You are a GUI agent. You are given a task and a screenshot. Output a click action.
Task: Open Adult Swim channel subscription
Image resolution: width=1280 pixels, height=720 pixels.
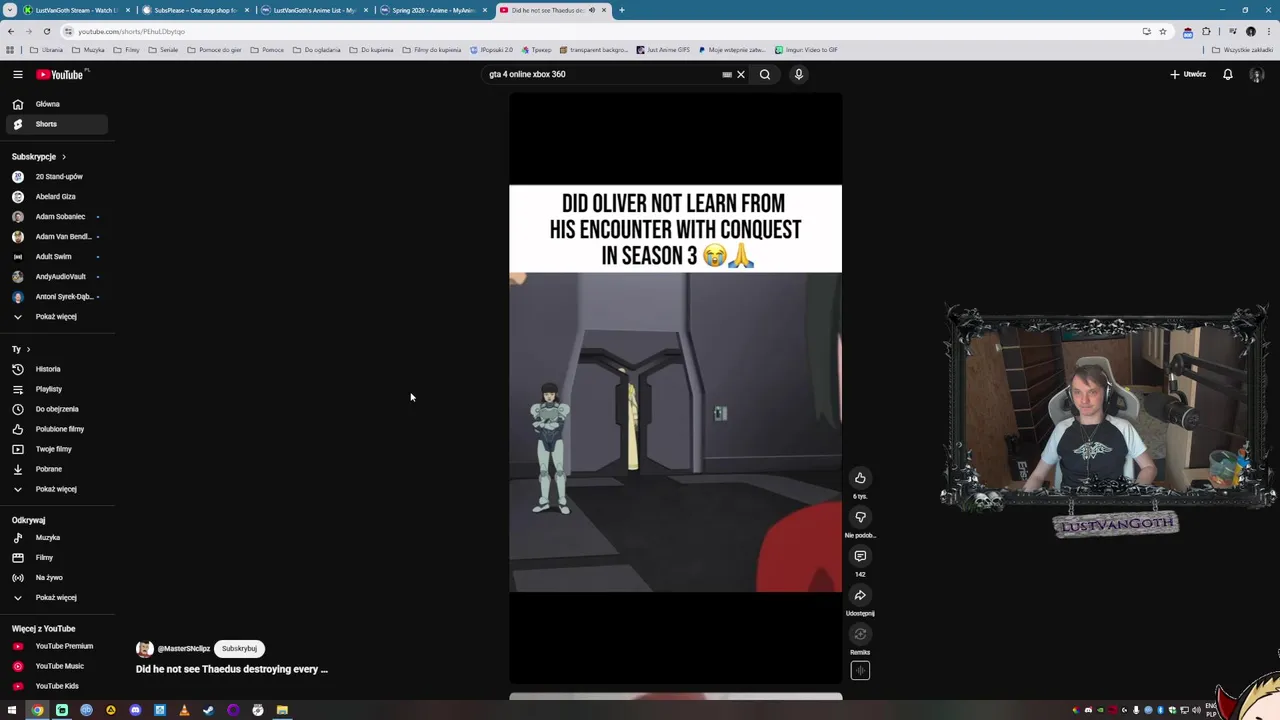(x=56, y=257)
